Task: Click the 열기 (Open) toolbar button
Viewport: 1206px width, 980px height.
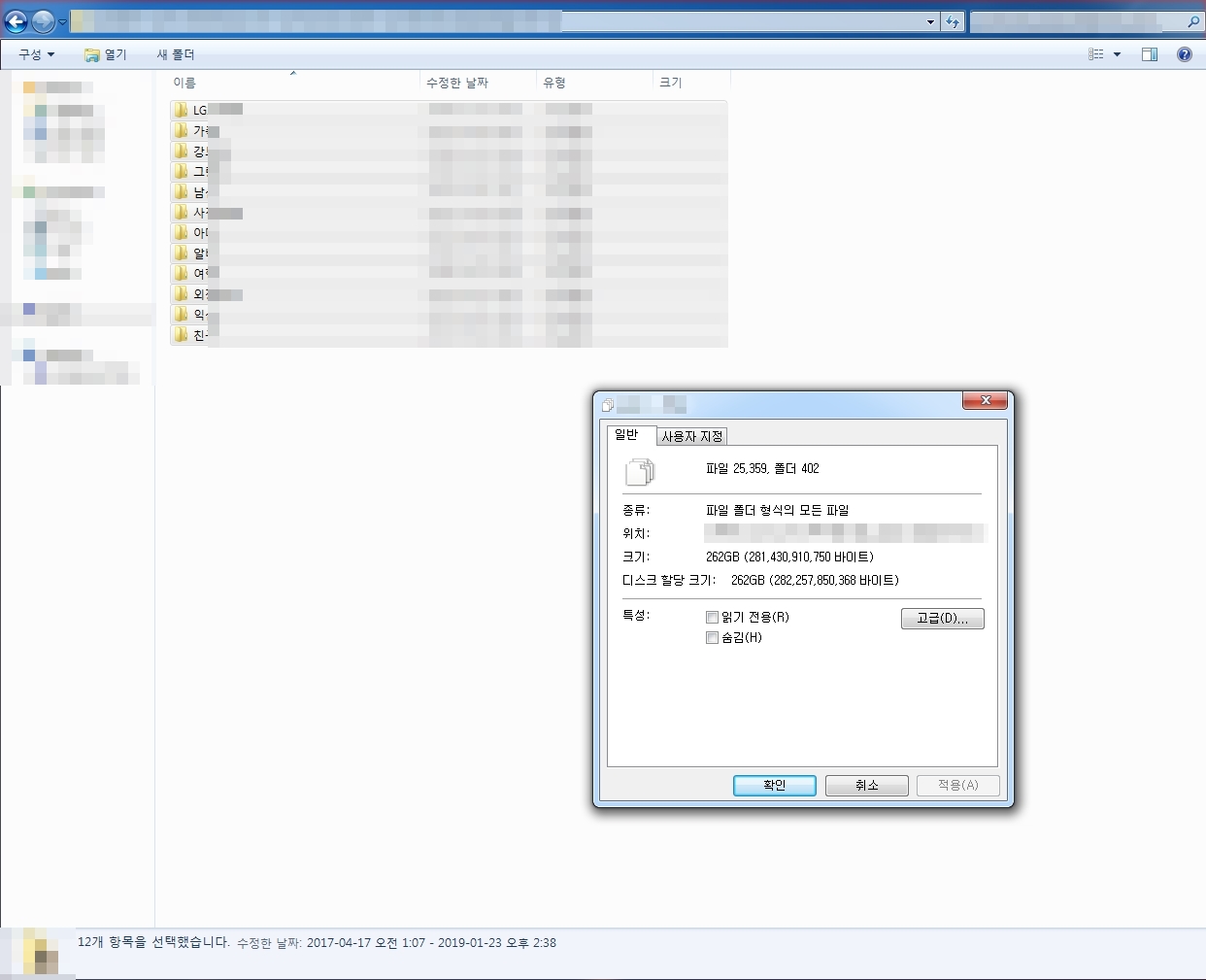Action: click(106, 54)
